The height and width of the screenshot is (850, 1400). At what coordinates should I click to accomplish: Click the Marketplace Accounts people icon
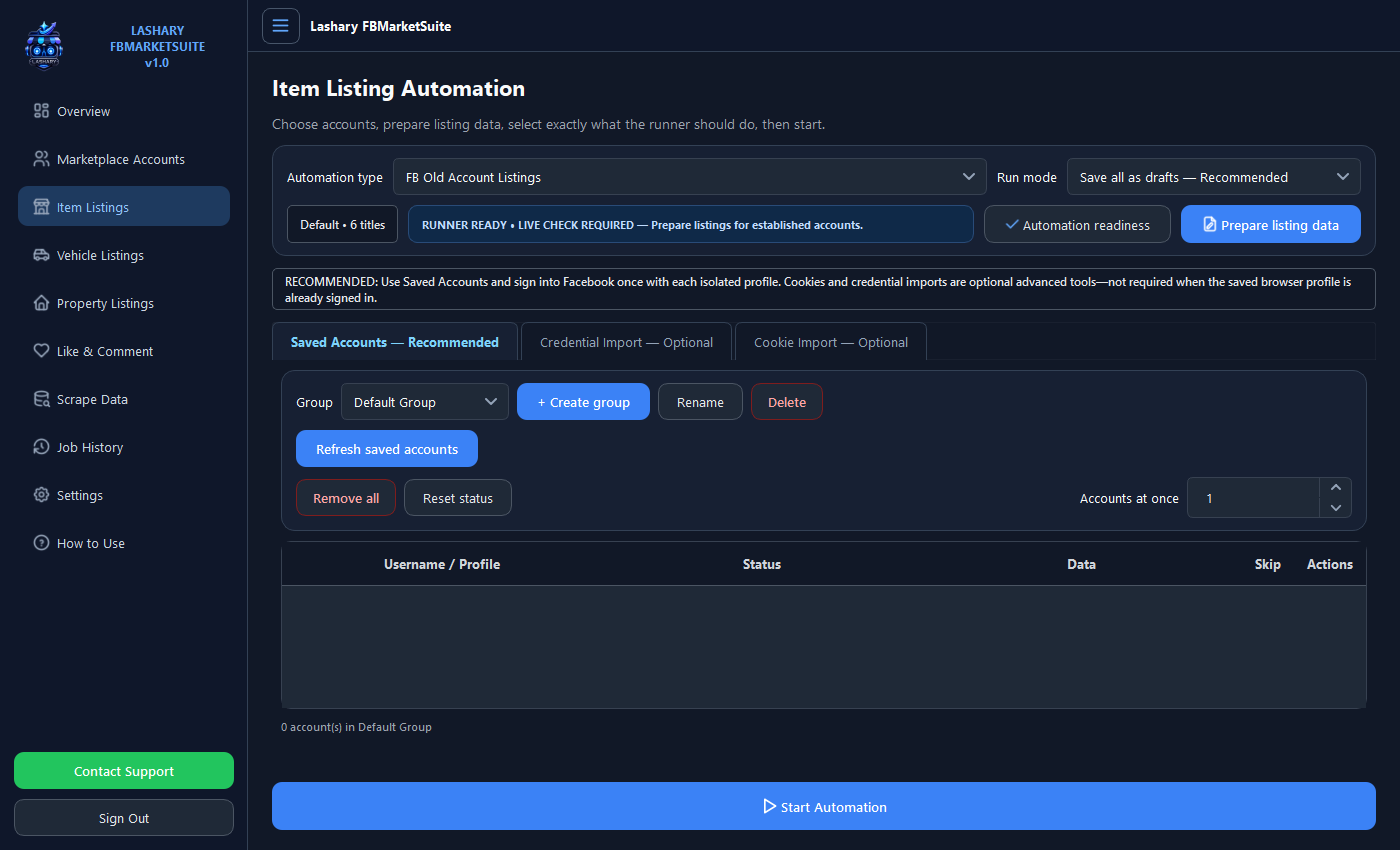tap(41, 159)
